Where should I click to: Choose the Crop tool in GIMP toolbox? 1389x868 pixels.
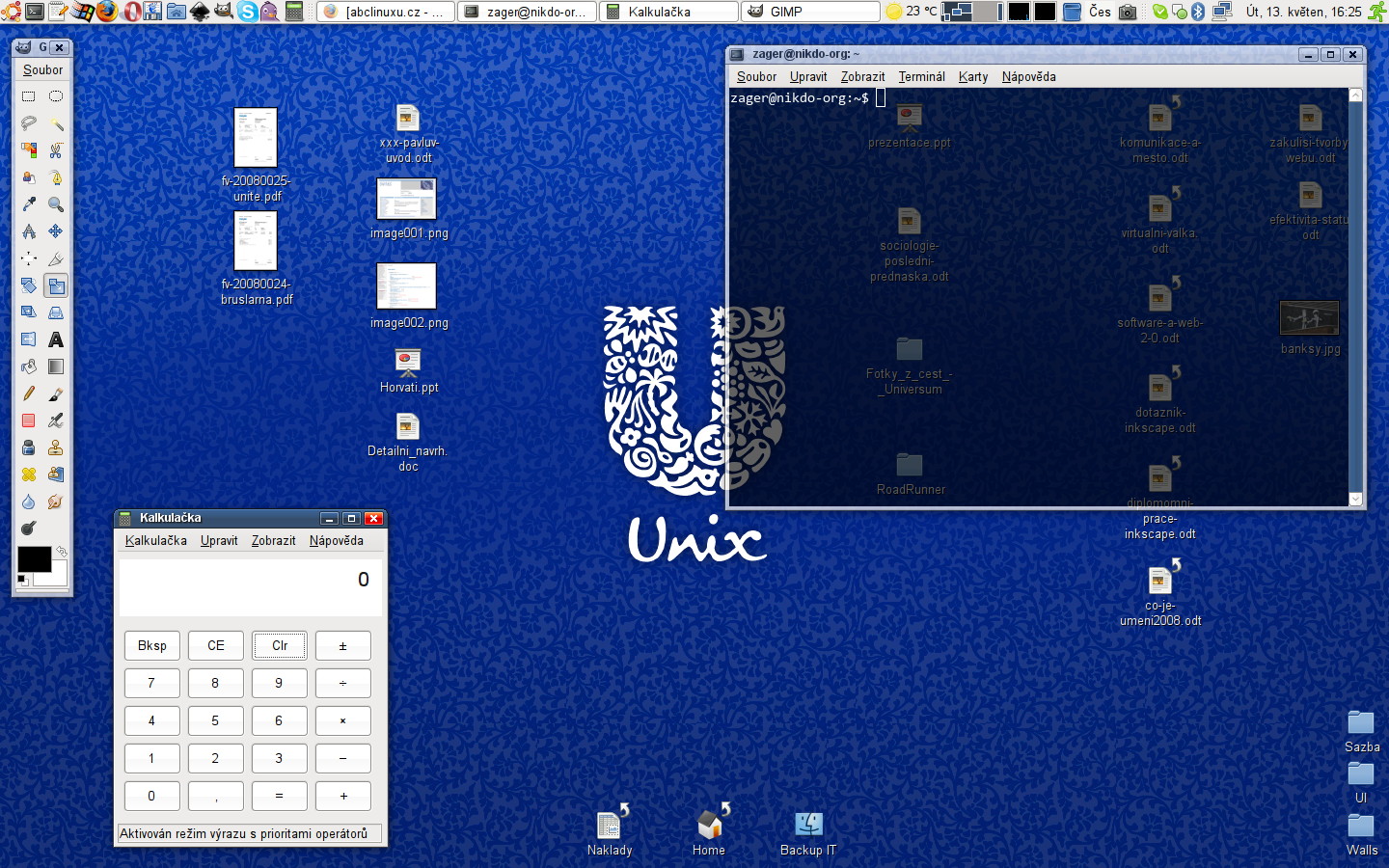pos(56,258)
